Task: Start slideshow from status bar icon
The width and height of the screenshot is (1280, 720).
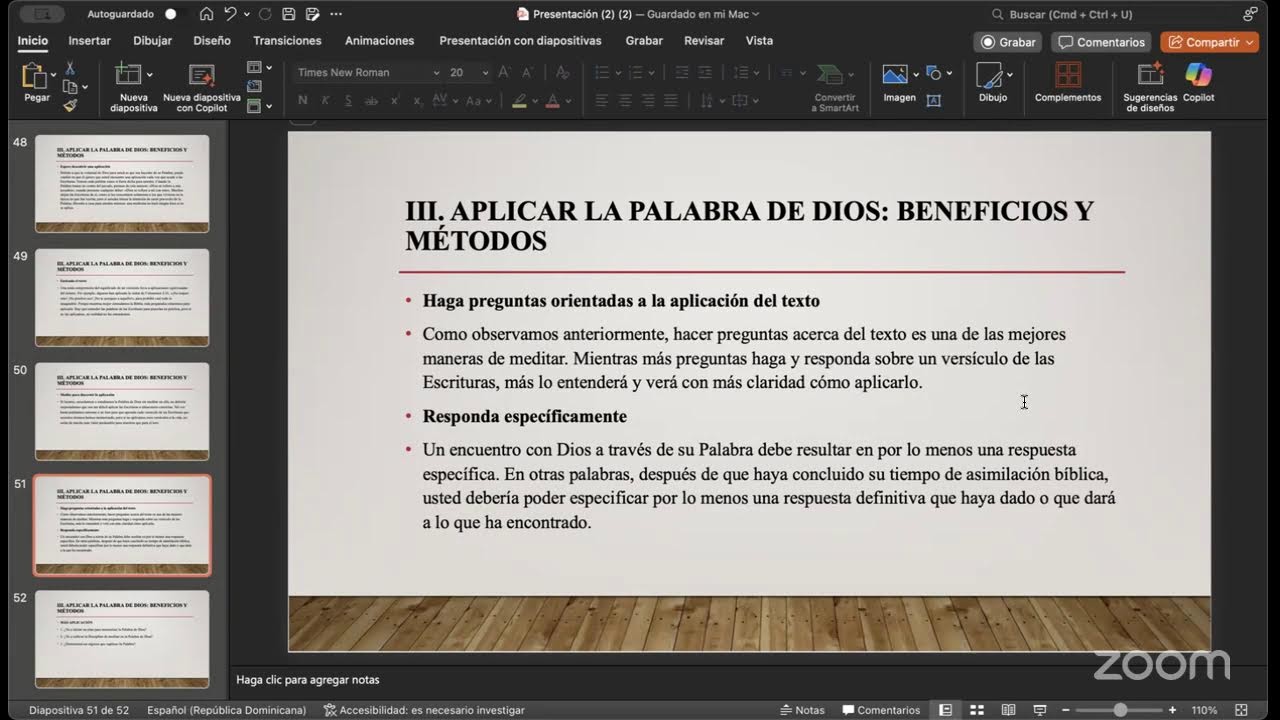Action: coord(1041,710)
